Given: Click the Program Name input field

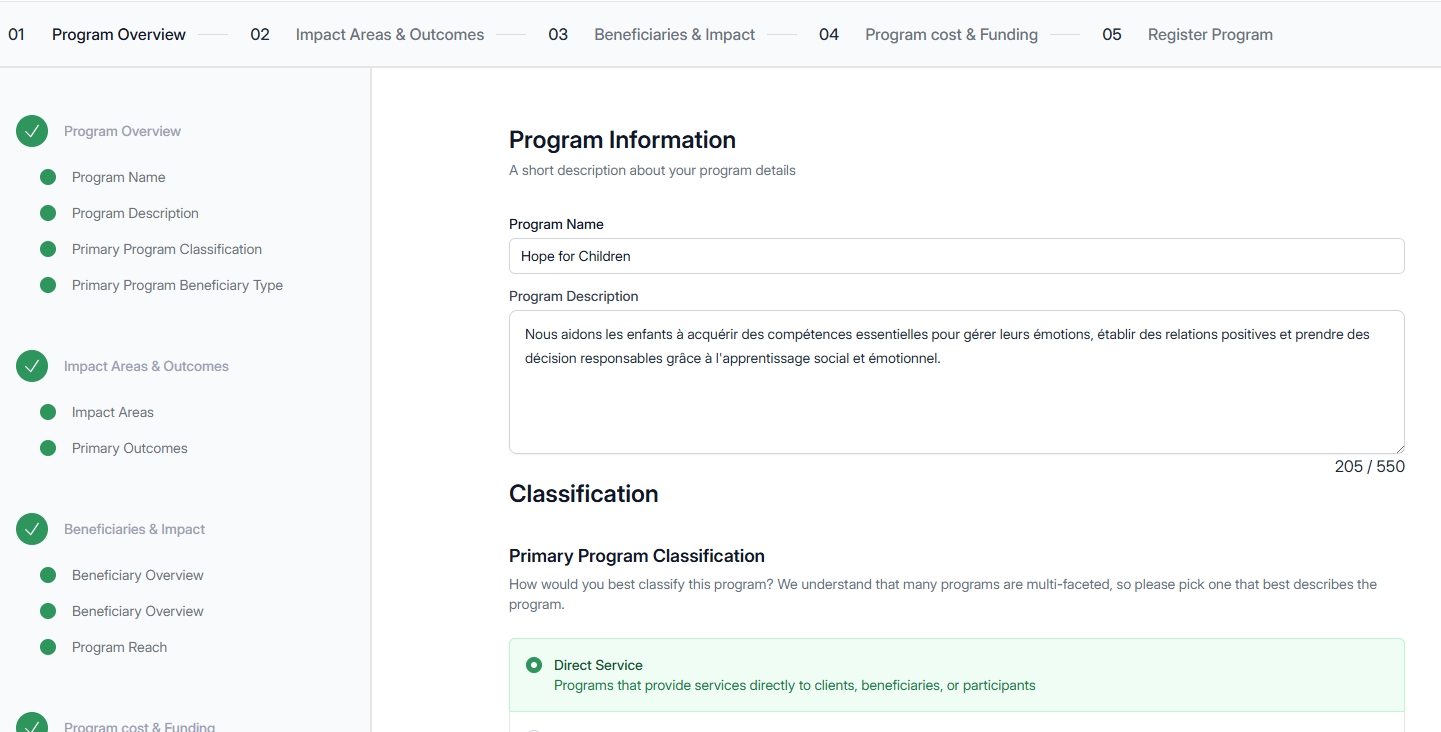Looking at the screenshot, I should [956, 256].
